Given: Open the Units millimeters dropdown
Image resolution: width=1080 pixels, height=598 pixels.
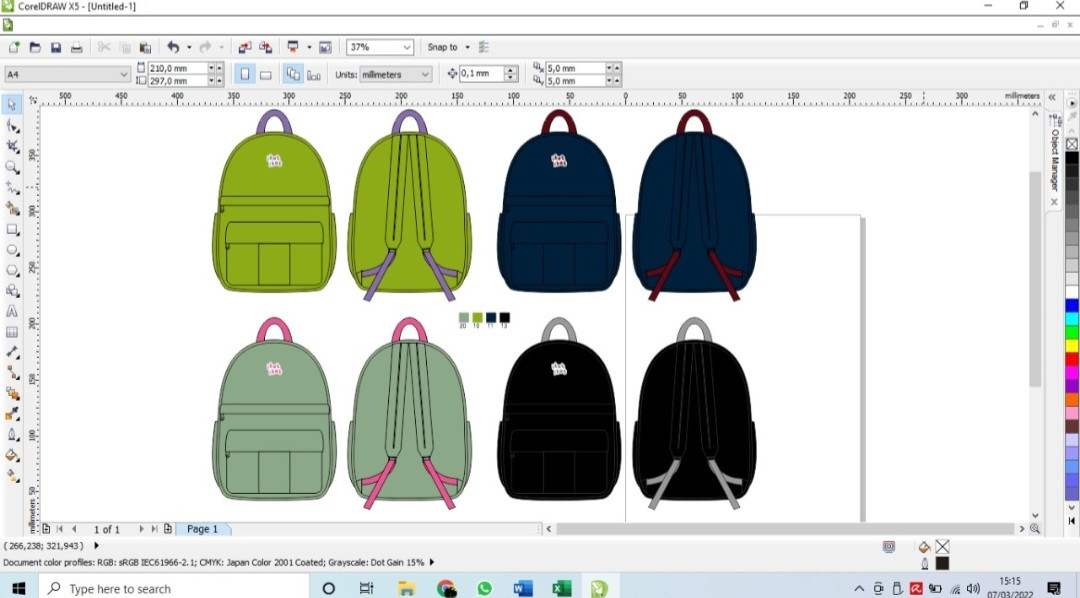Looking at the screenshot, I should [425, 74].
